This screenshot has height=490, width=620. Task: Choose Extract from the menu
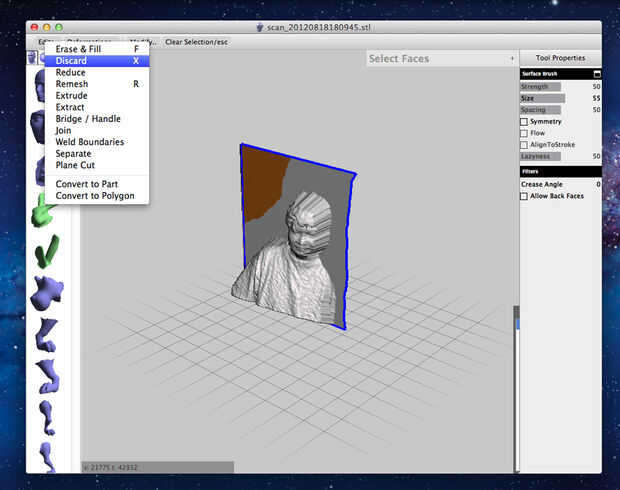[97, 107]
